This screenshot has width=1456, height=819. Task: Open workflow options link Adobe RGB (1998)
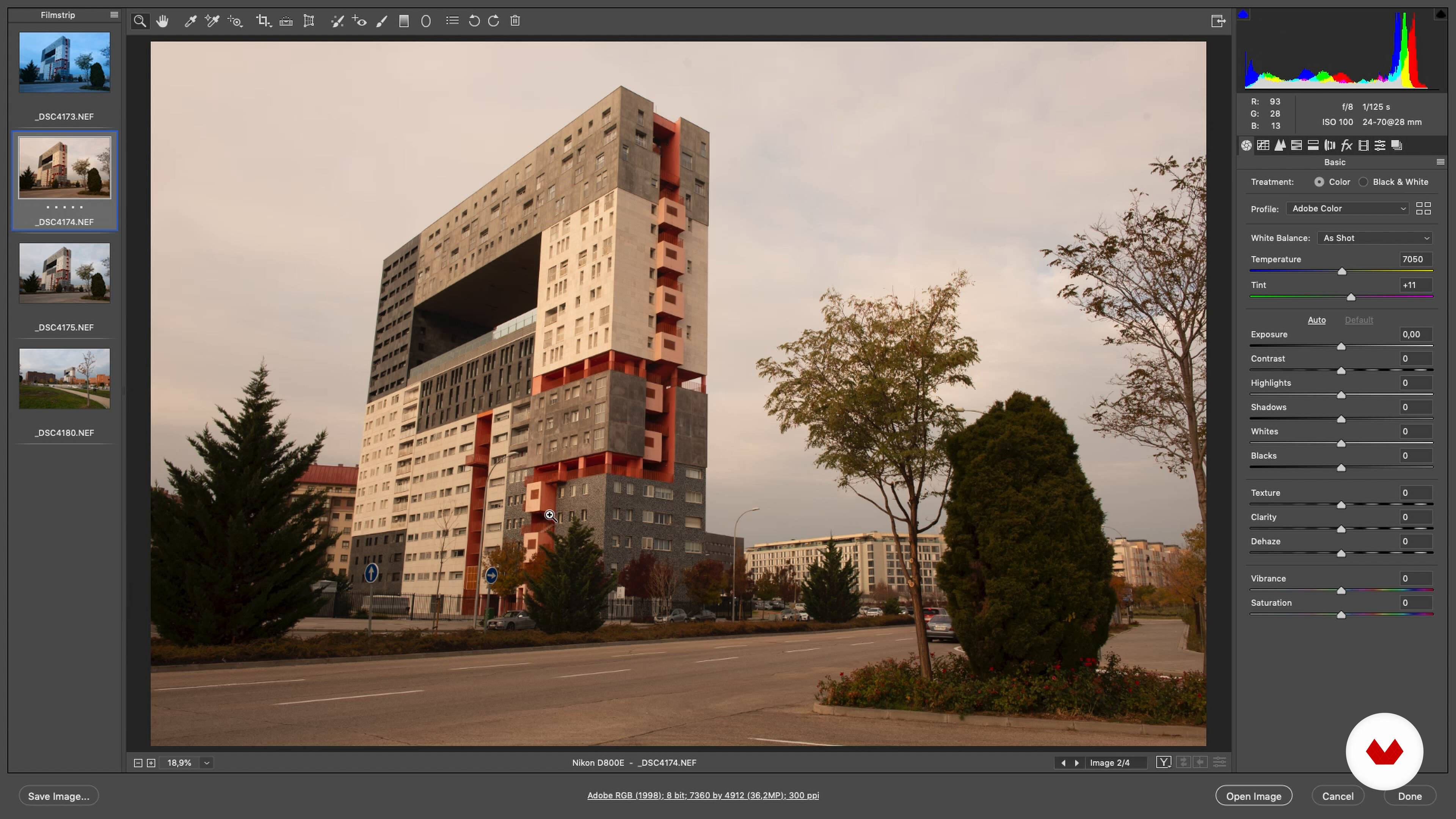pos(703,796)
